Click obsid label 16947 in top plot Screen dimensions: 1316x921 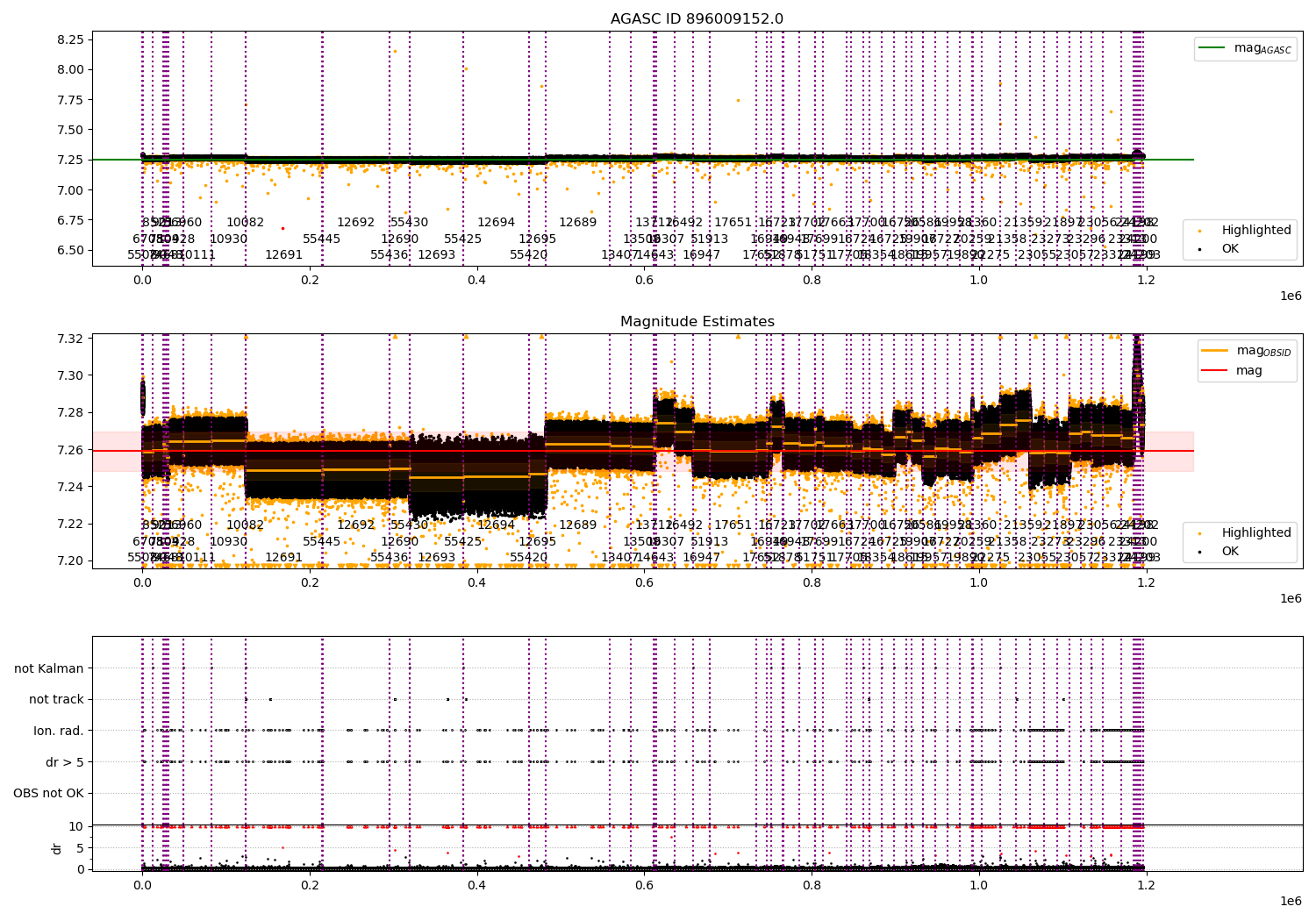pyautogui.click(x=701, y=255)
